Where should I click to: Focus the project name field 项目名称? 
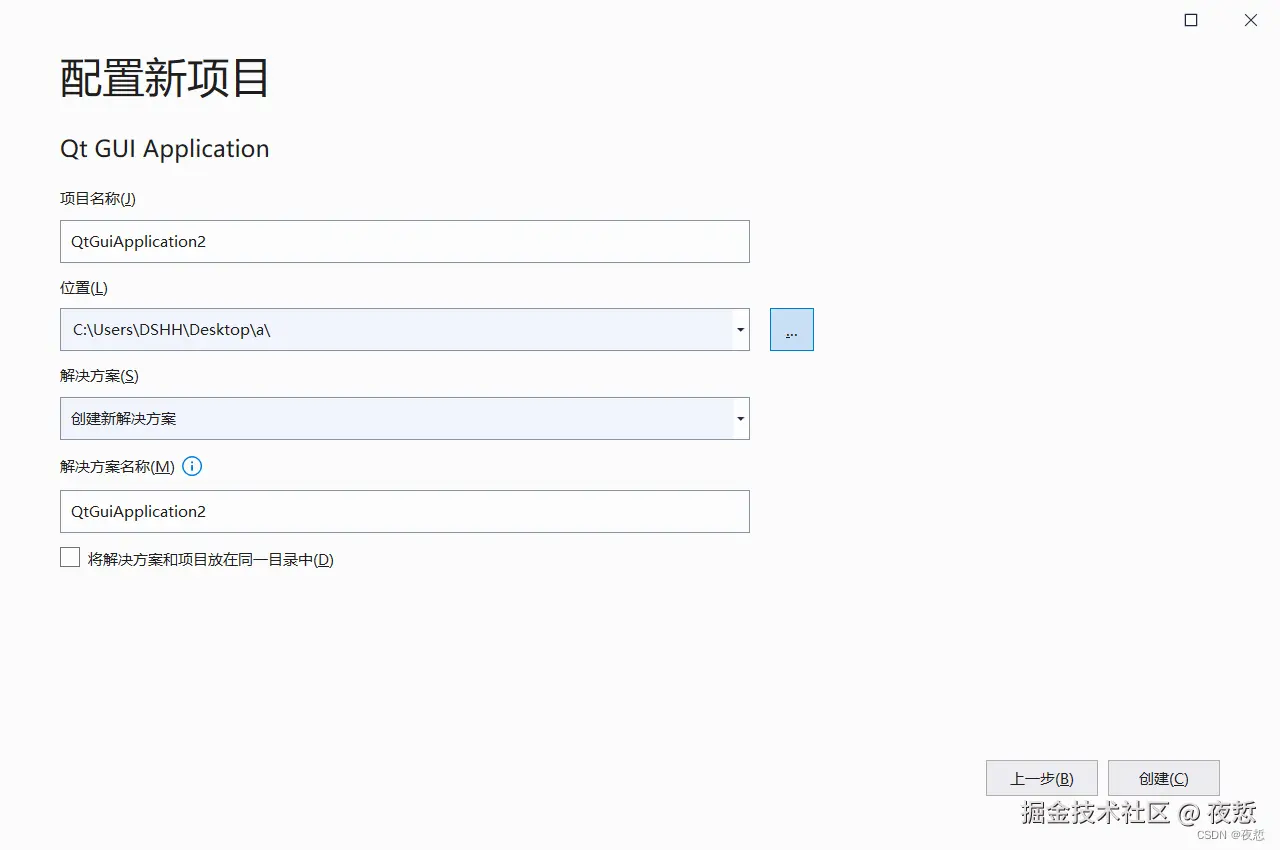click(405, 241)
